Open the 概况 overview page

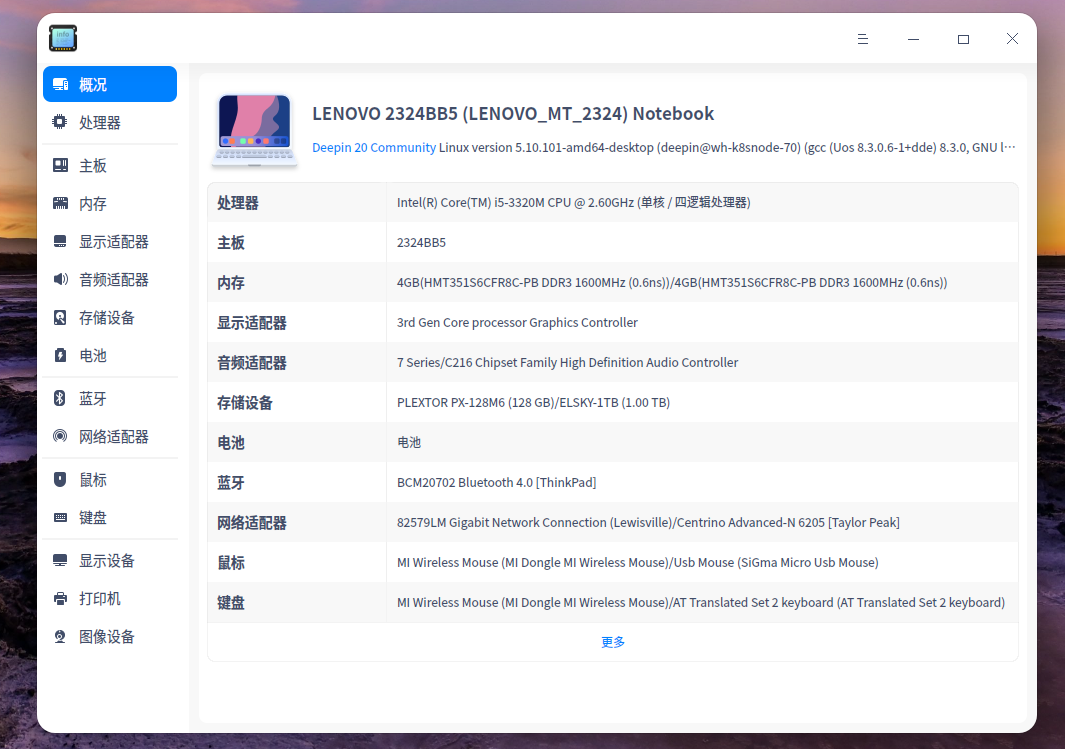coord(110,84)
